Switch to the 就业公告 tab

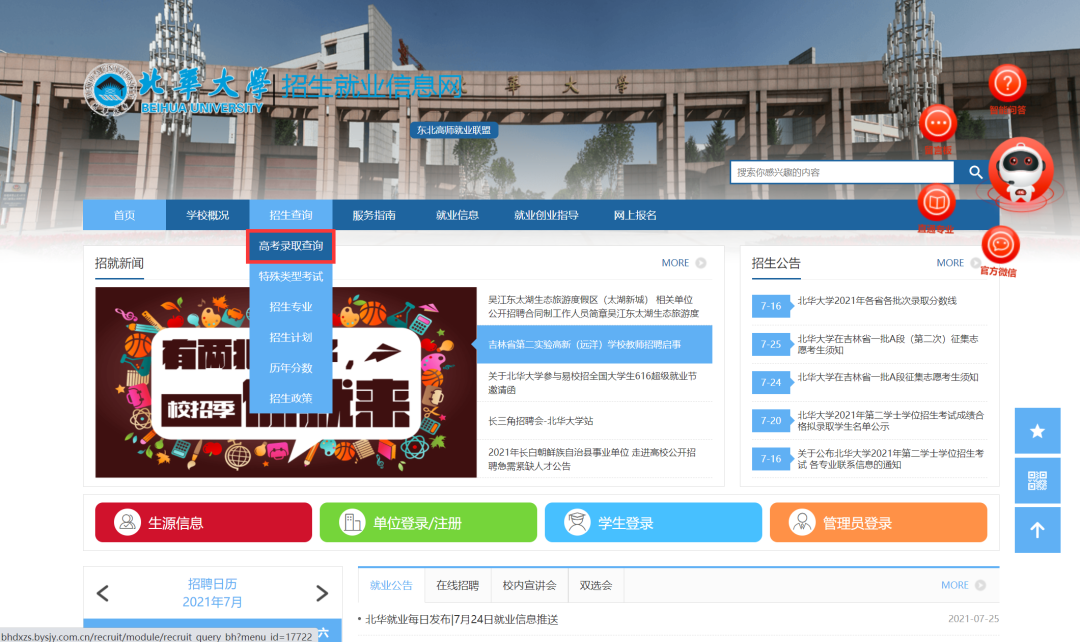point(391,585)
